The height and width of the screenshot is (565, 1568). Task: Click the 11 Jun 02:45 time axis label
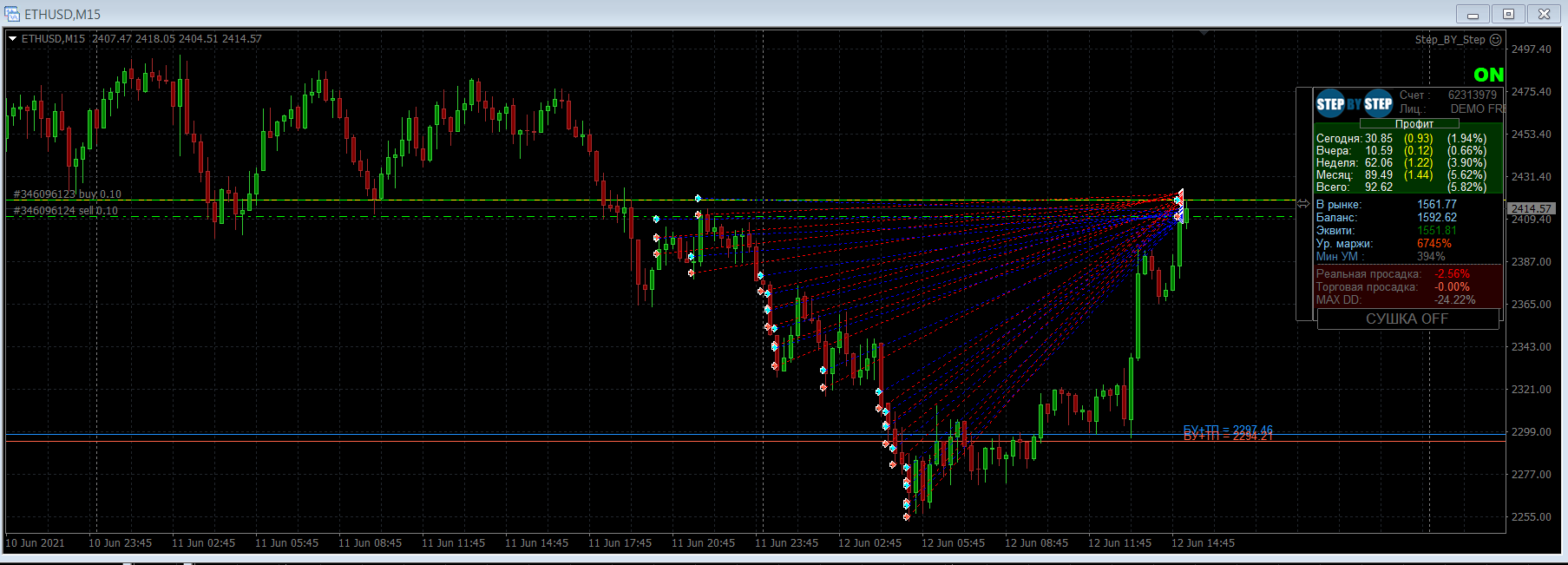pyautogui.click(x=203, y=543)
